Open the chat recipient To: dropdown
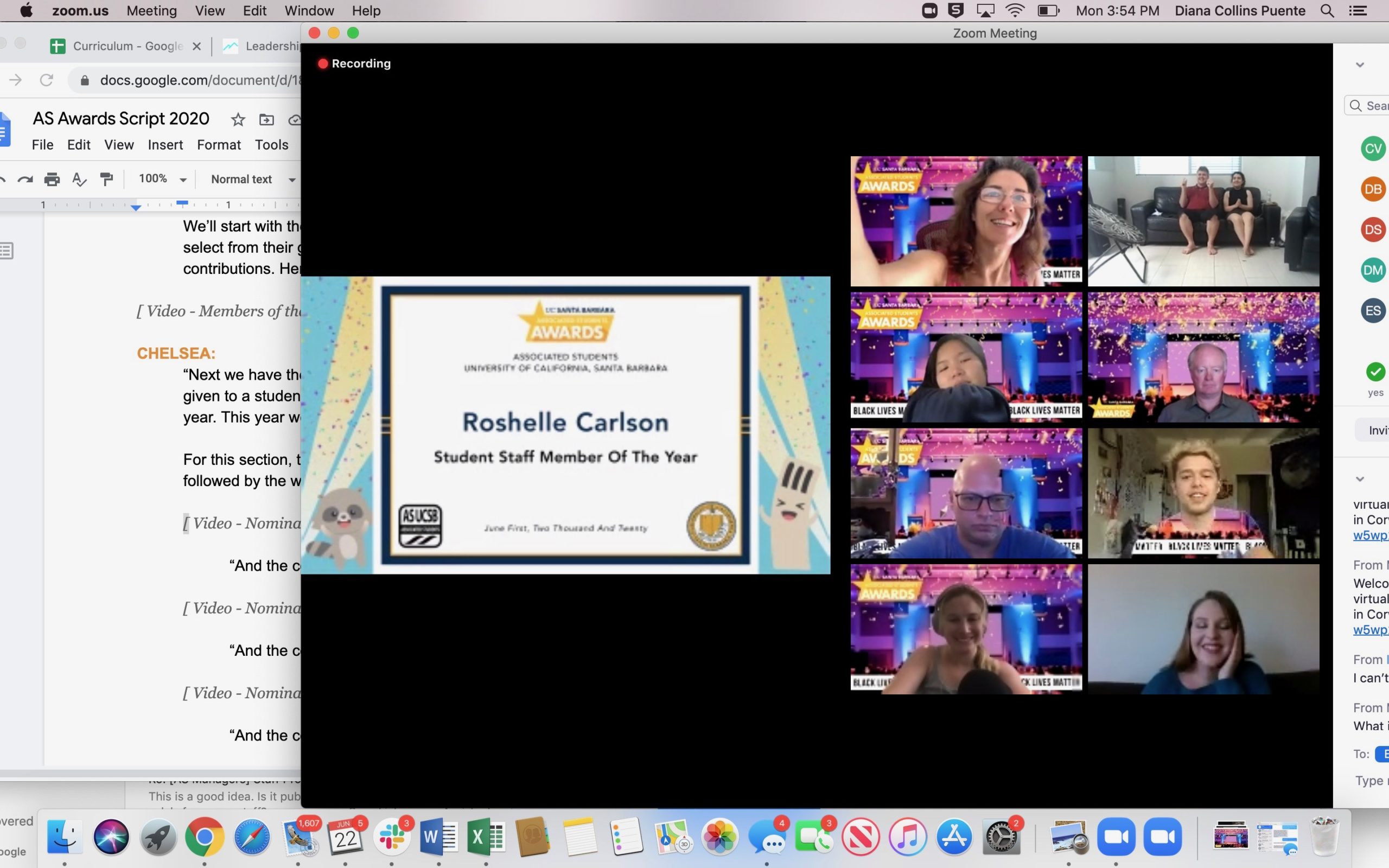Image resolution: width=1389 pixels, height=868 pixels. click(1382, 754)
